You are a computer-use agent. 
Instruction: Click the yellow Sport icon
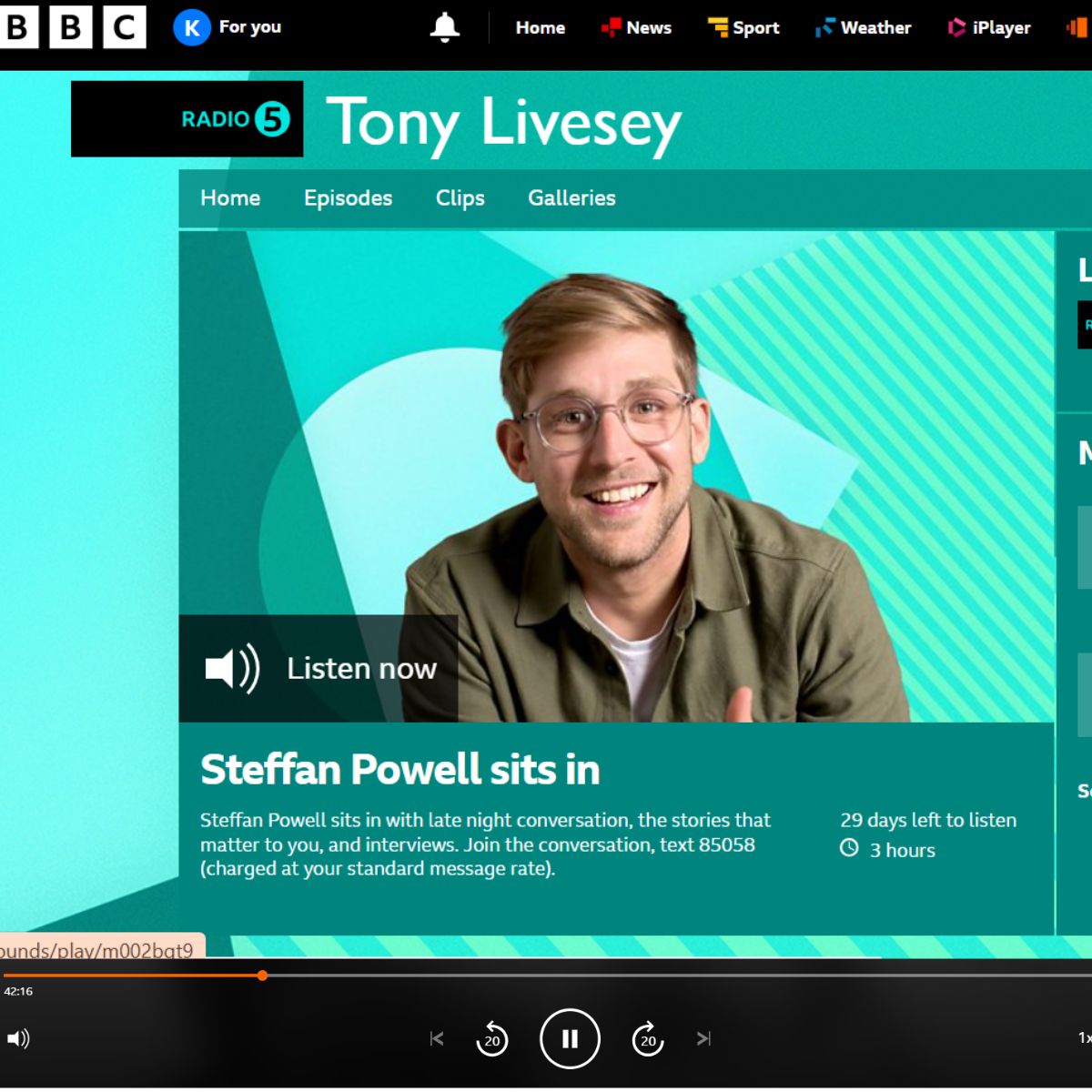pos(718,28)
